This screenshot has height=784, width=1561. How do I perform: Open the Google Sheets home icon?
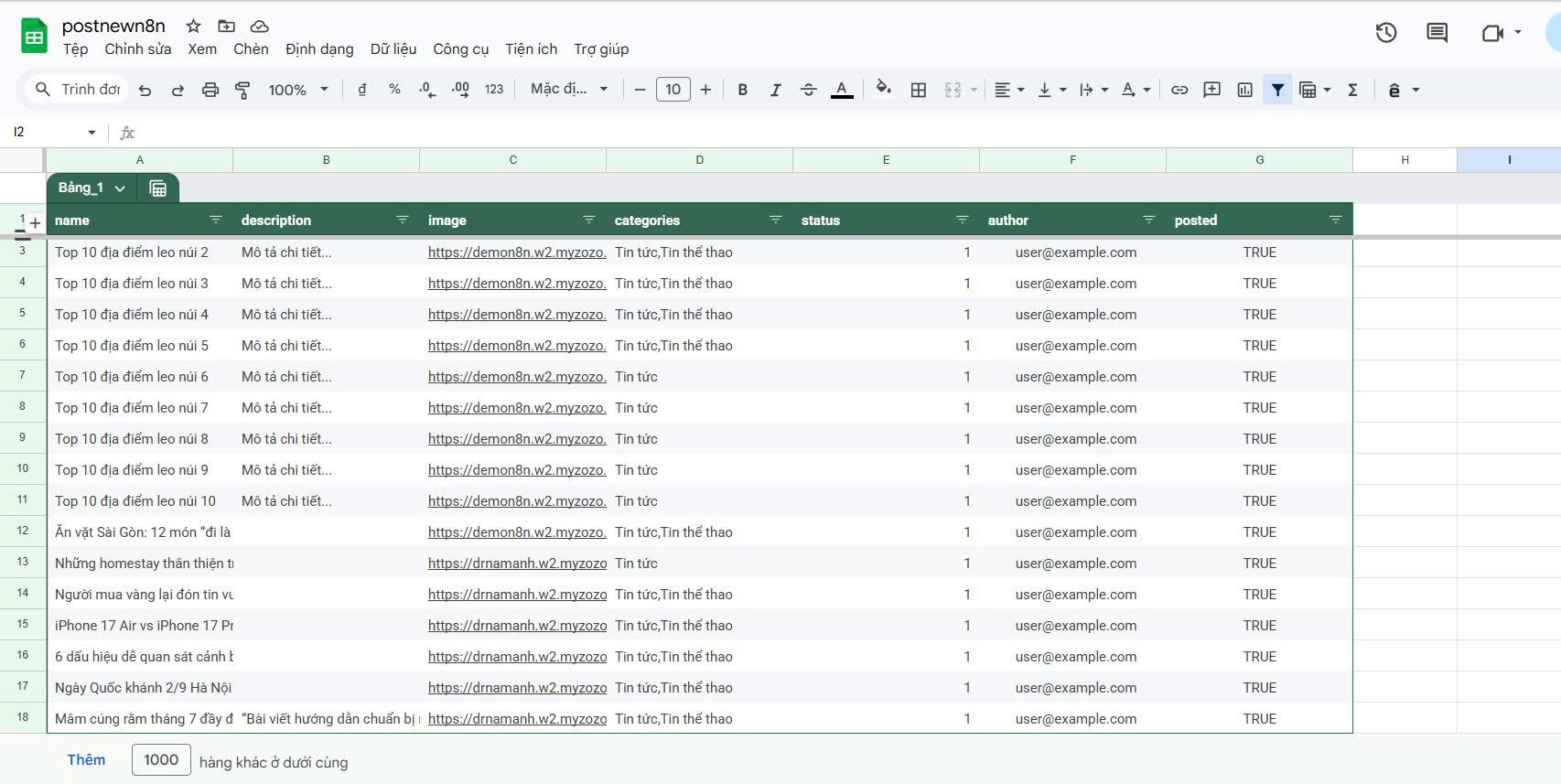pos(34,37)
